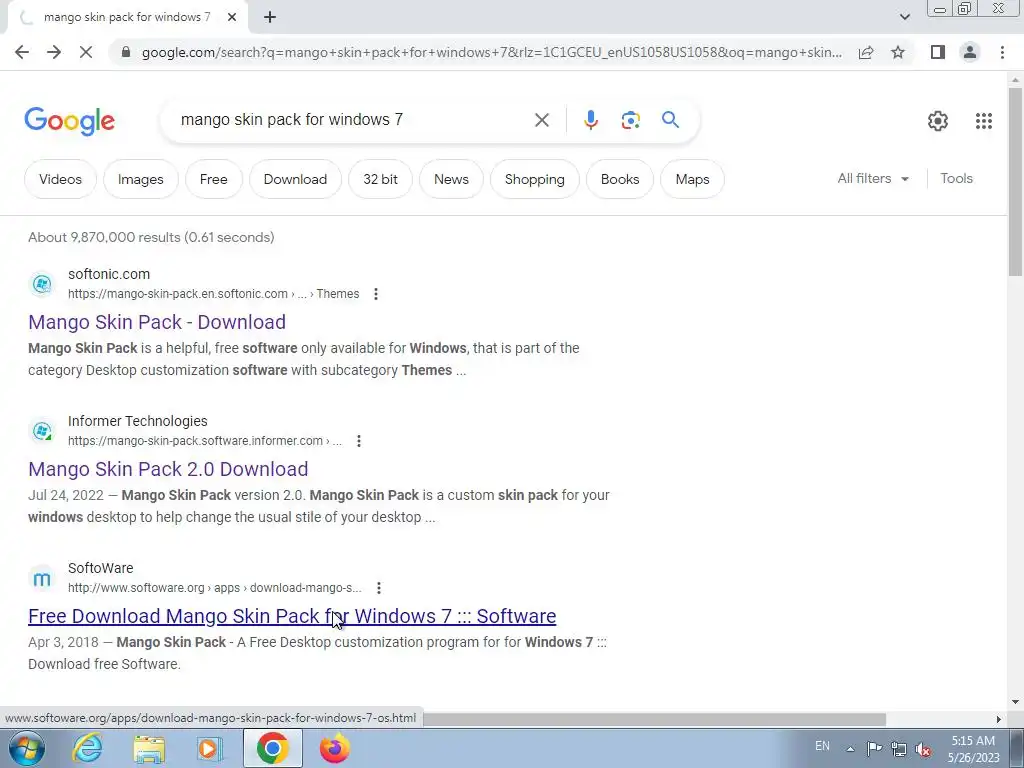Open Google apps grid
1024x768 pixels.
point(984,121)
